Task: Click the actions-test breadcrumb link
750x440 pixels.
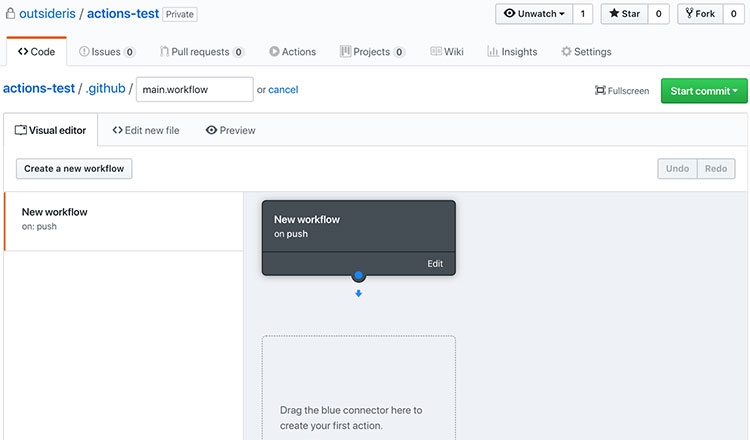Action: tap(39, 88)
